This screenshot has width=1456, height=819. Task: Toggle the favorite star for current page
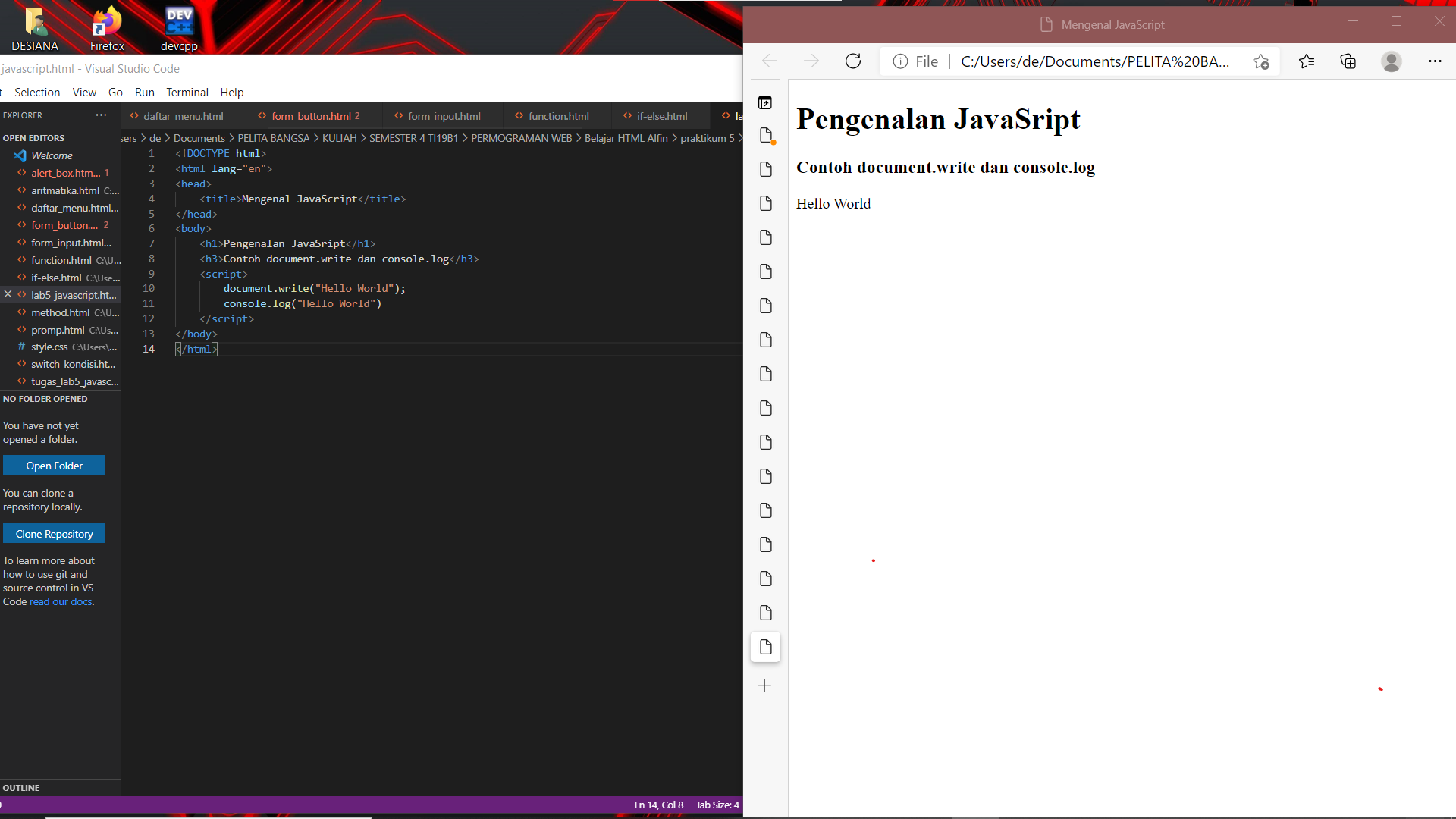1260,61
